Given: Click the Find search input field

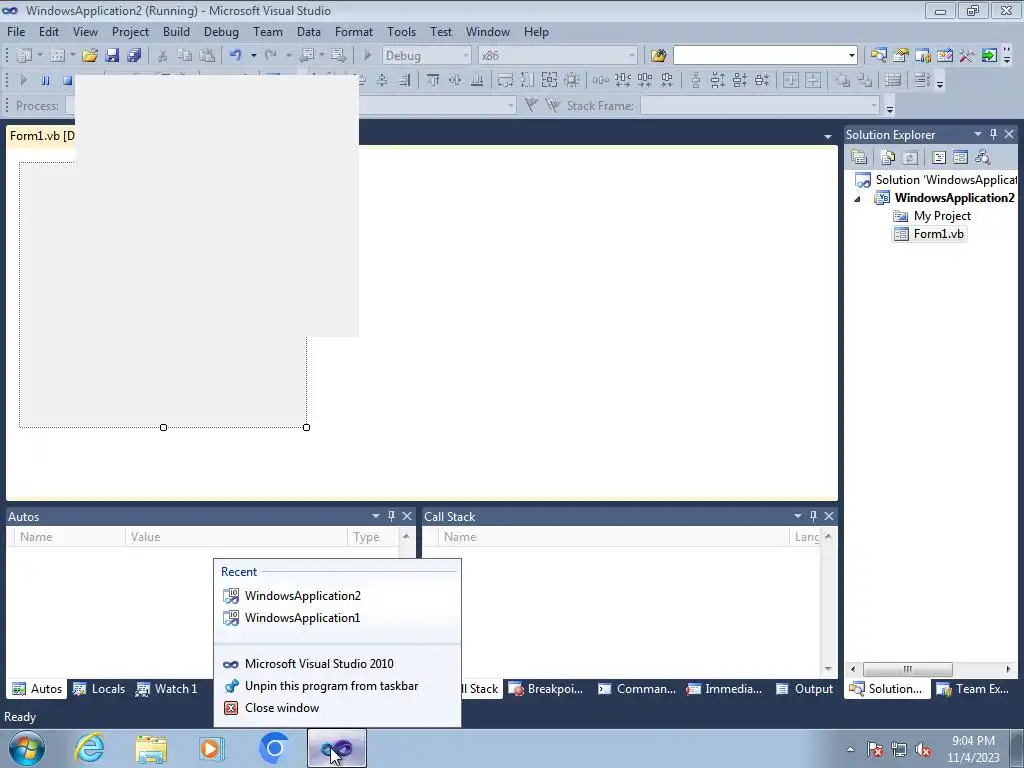Looking at the screenshot, I should coord(759,56).
